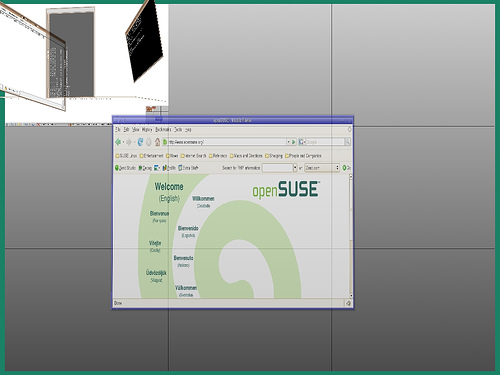
Task: Reload the page with the blue refresh icon
Action: pyautogui.click(x=140, y=142)
